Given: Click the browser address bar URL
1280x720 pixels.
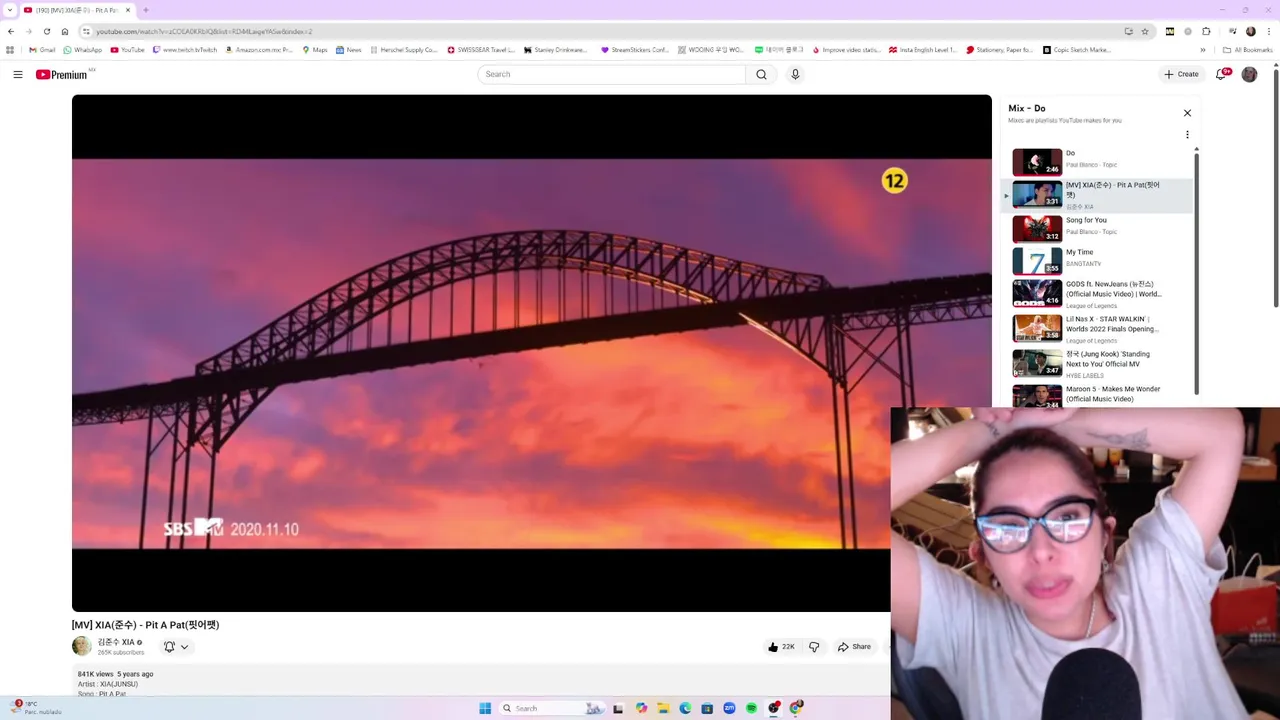Looking at the screenshot, I should [x=204, y=31].
